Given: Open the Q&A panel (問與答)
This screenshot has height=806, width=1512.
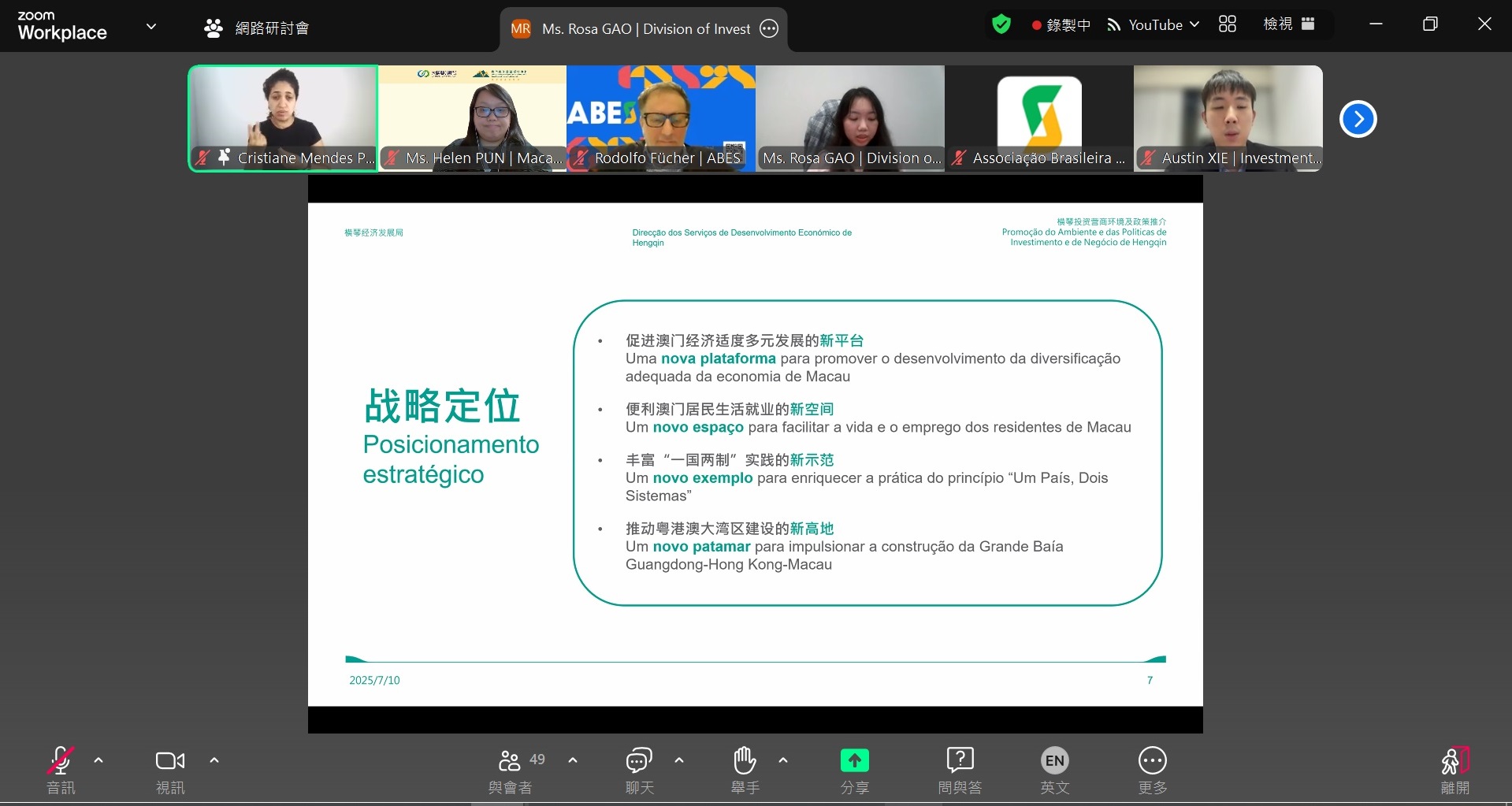Looking at the screenshot, I should tap(960, 770).
